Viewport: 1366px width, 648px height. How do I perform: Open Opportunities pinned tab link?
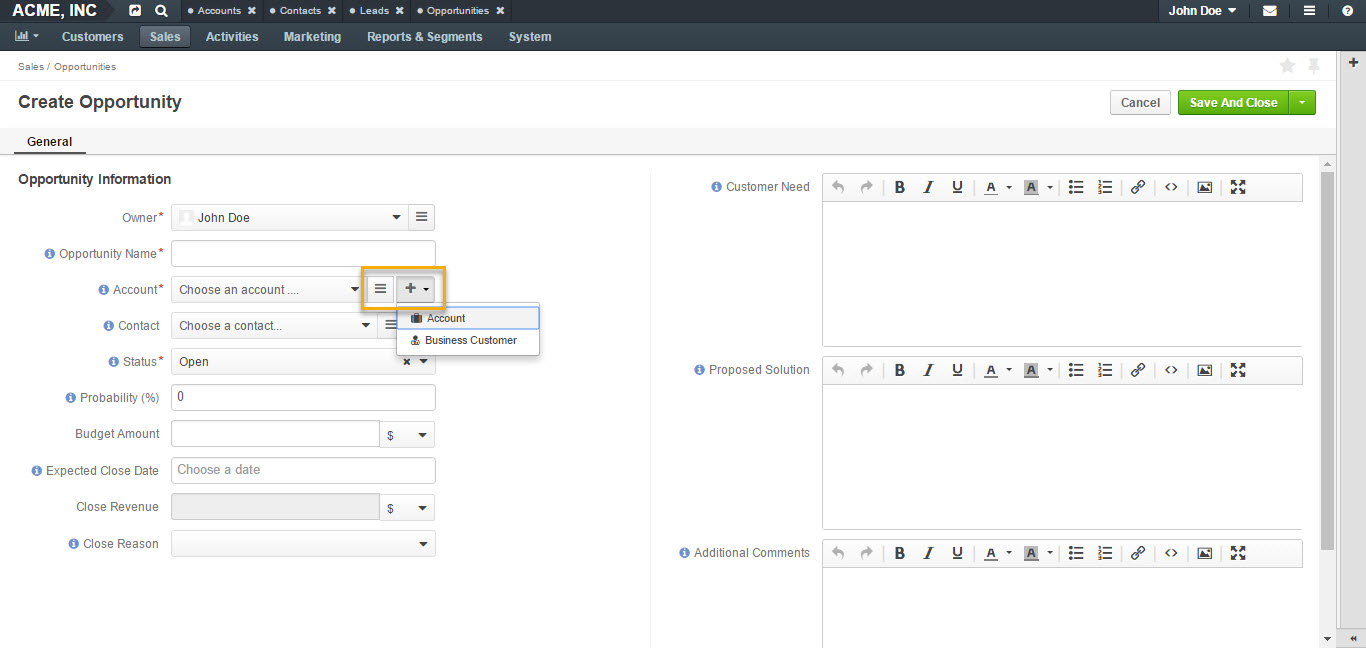(x=458, y=11)
